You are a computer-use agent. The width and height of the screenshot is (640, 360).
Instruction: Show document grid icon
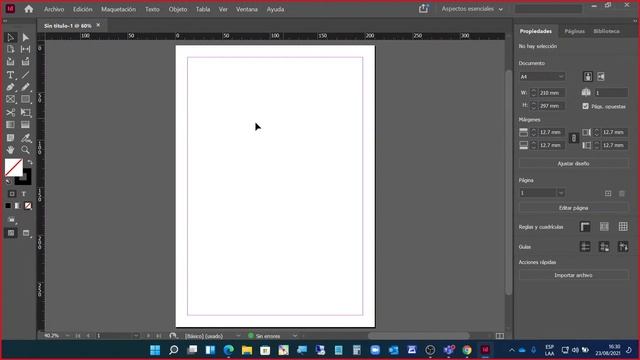click(x=623, y=227)
